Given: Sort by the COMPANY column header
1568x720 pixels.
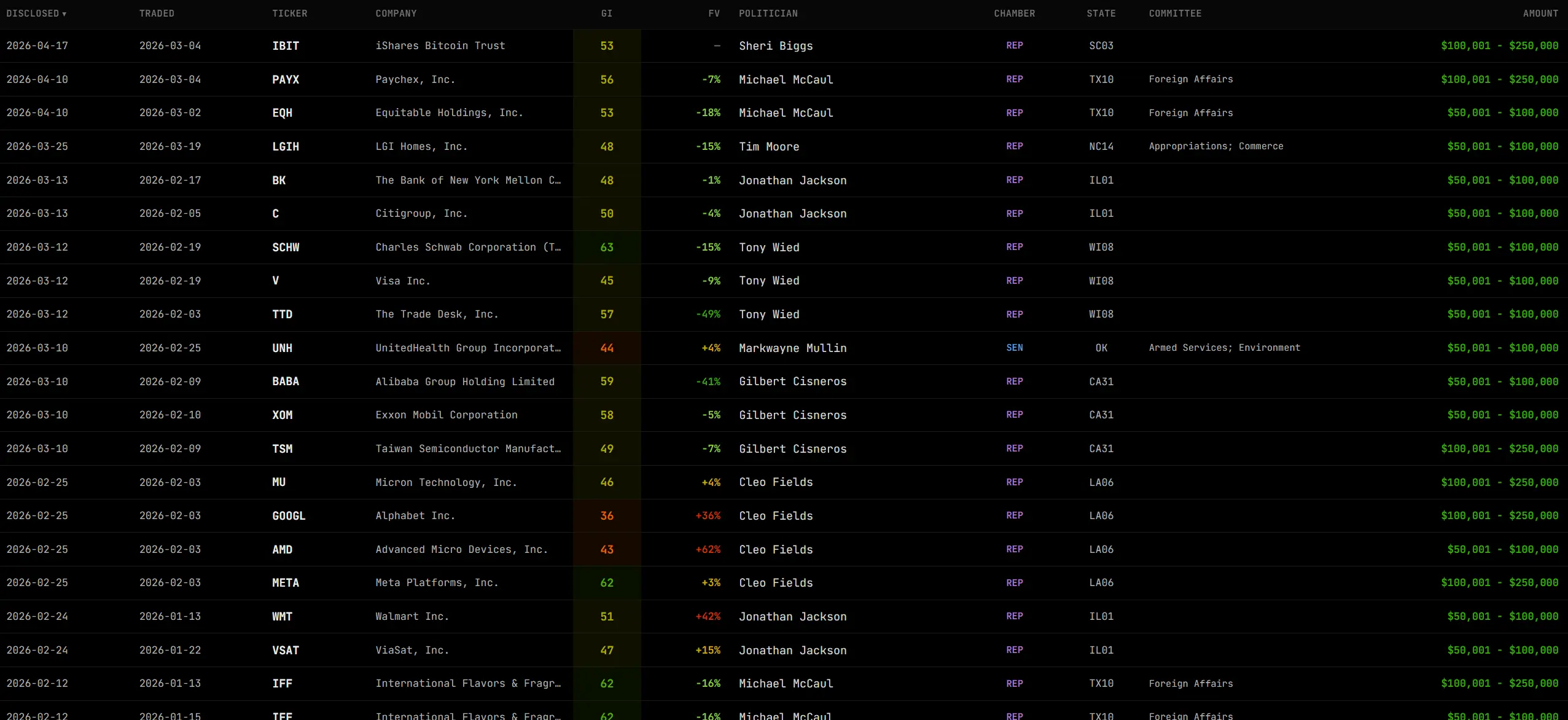Looking at the screenshot, I should [x=396, y=14].
